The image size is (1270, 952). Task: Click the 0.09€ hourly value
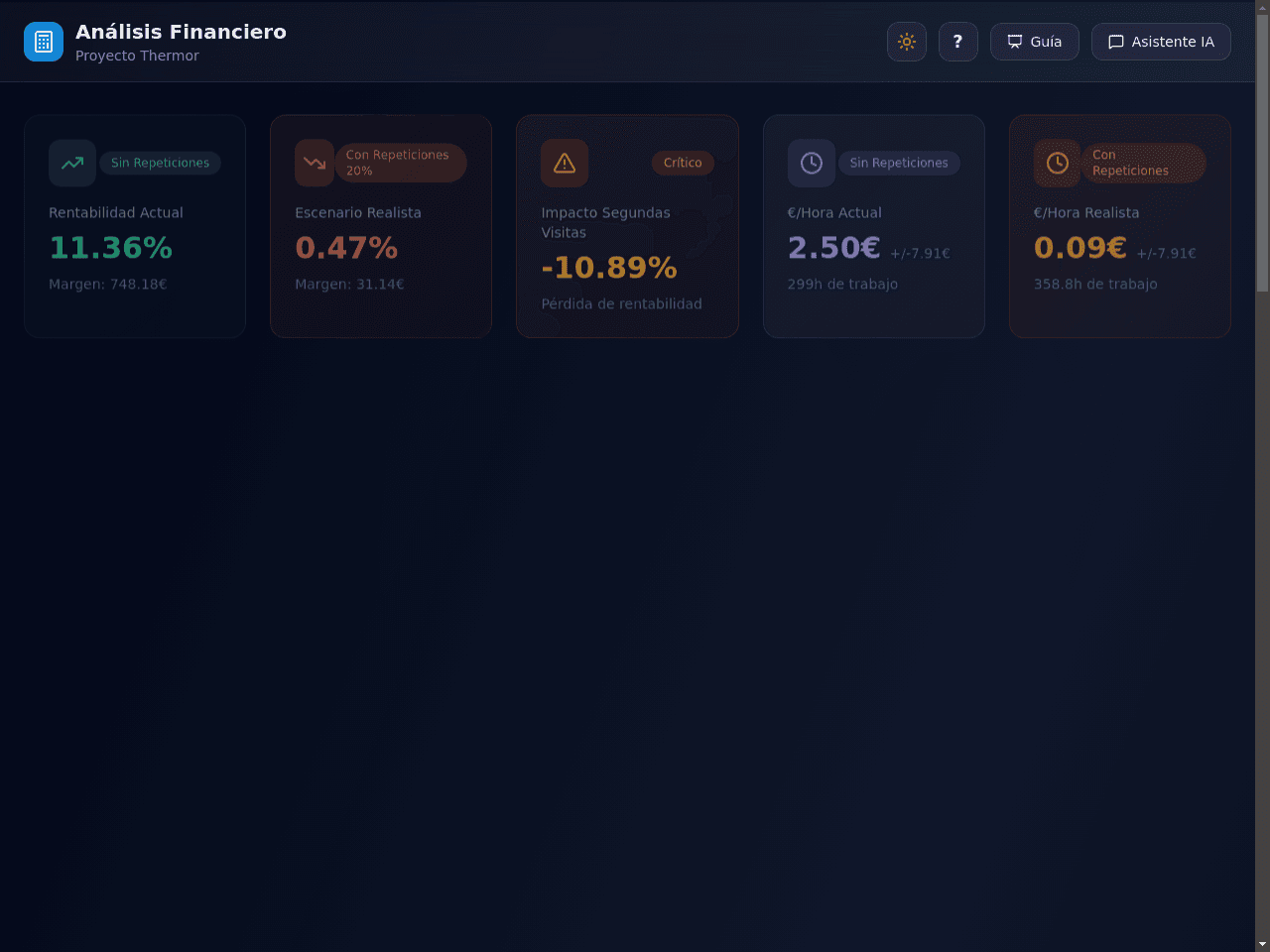coord(1080,248)
